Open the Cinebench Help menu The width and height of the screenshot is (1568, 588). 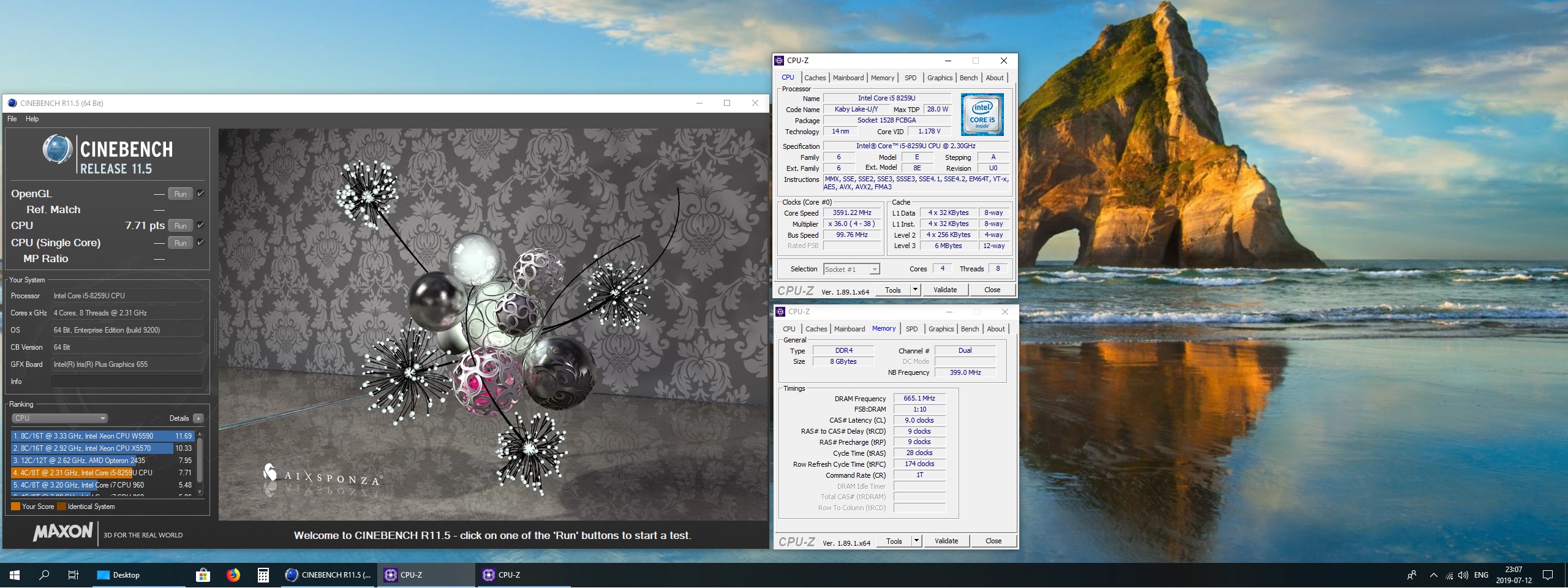pos(32,119)
